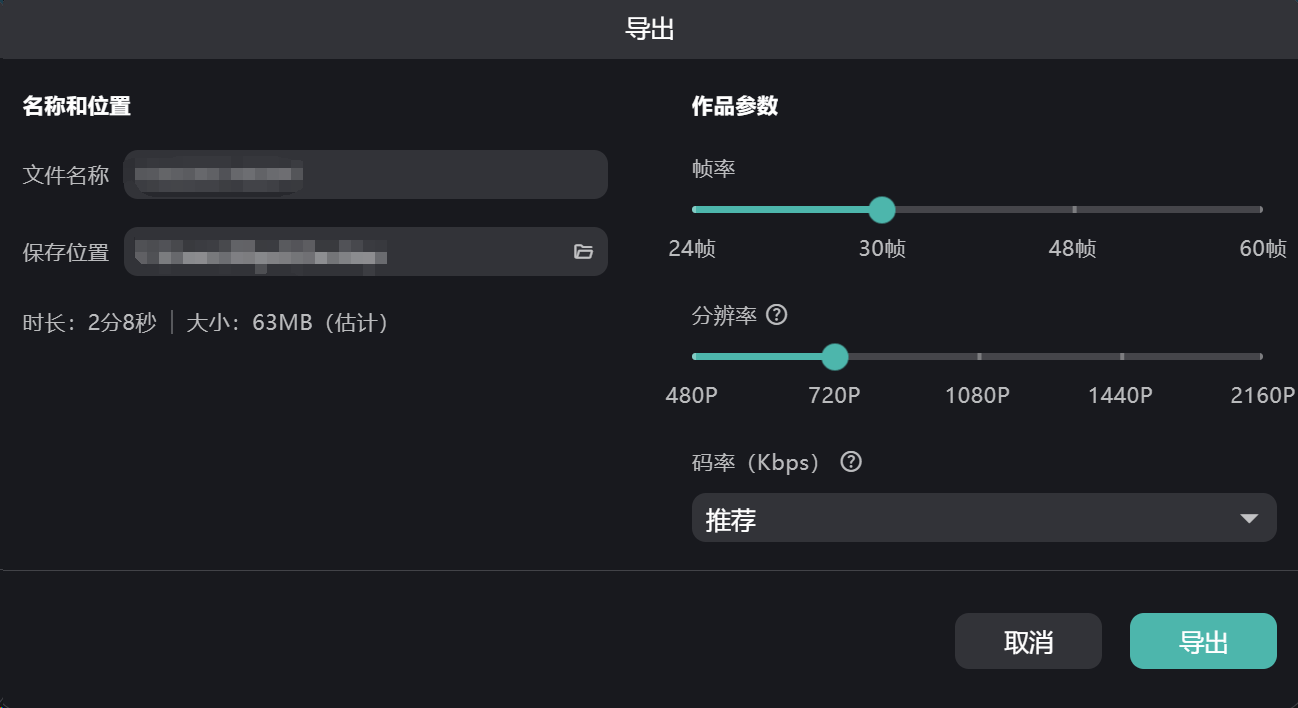Click the help icon beside 分辨率
1298x708 pixels.
click(776, 315)
